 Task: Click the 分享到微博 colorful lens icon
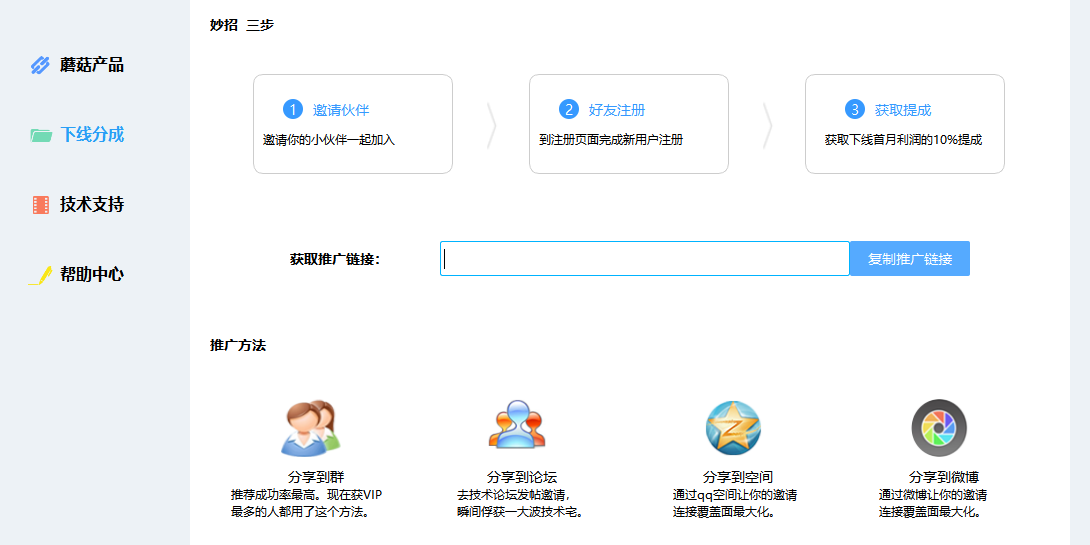pyautogui.click(x=938, y=428)
